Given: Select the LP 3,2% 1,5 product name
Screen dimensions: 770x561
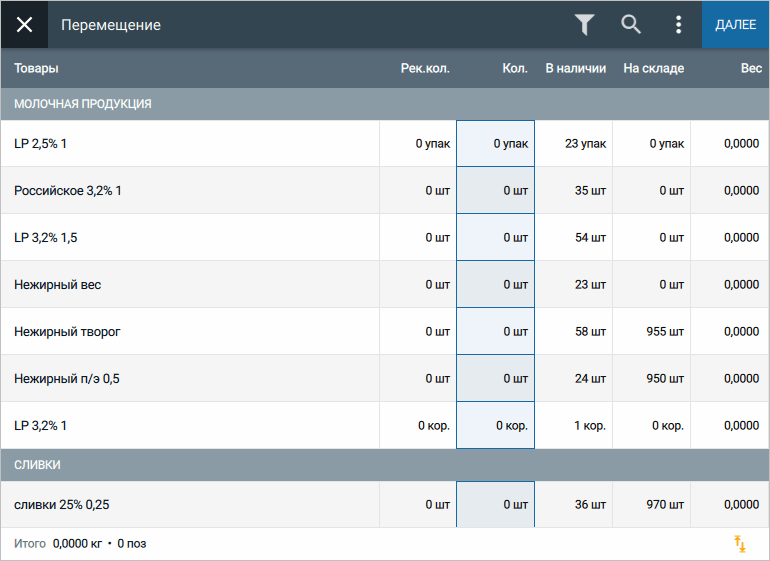Looking at the screenshot, I should coord(46,237).
